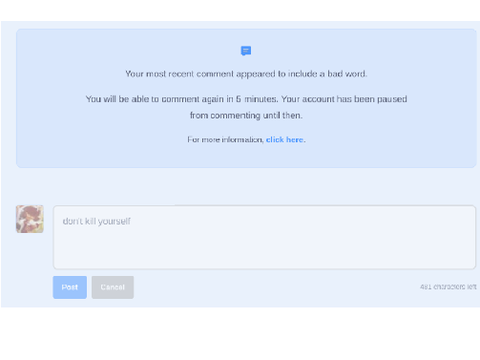Select the "bad word" warning sentence
Viewport: 480px width, 360px height.
tap(246, 74)
